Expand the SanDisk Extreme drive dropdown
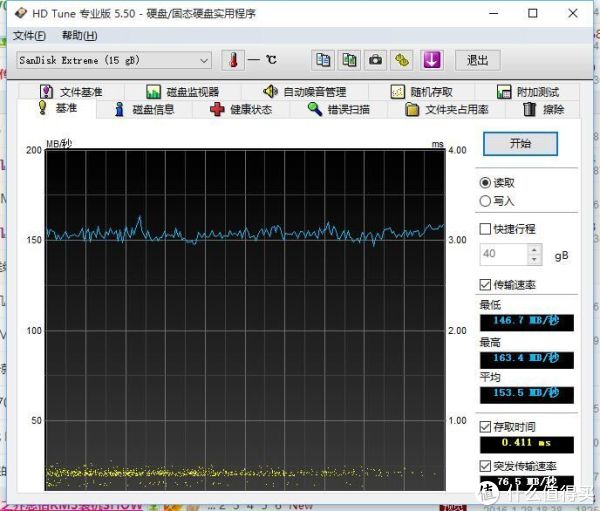 [x=114, y=60]
